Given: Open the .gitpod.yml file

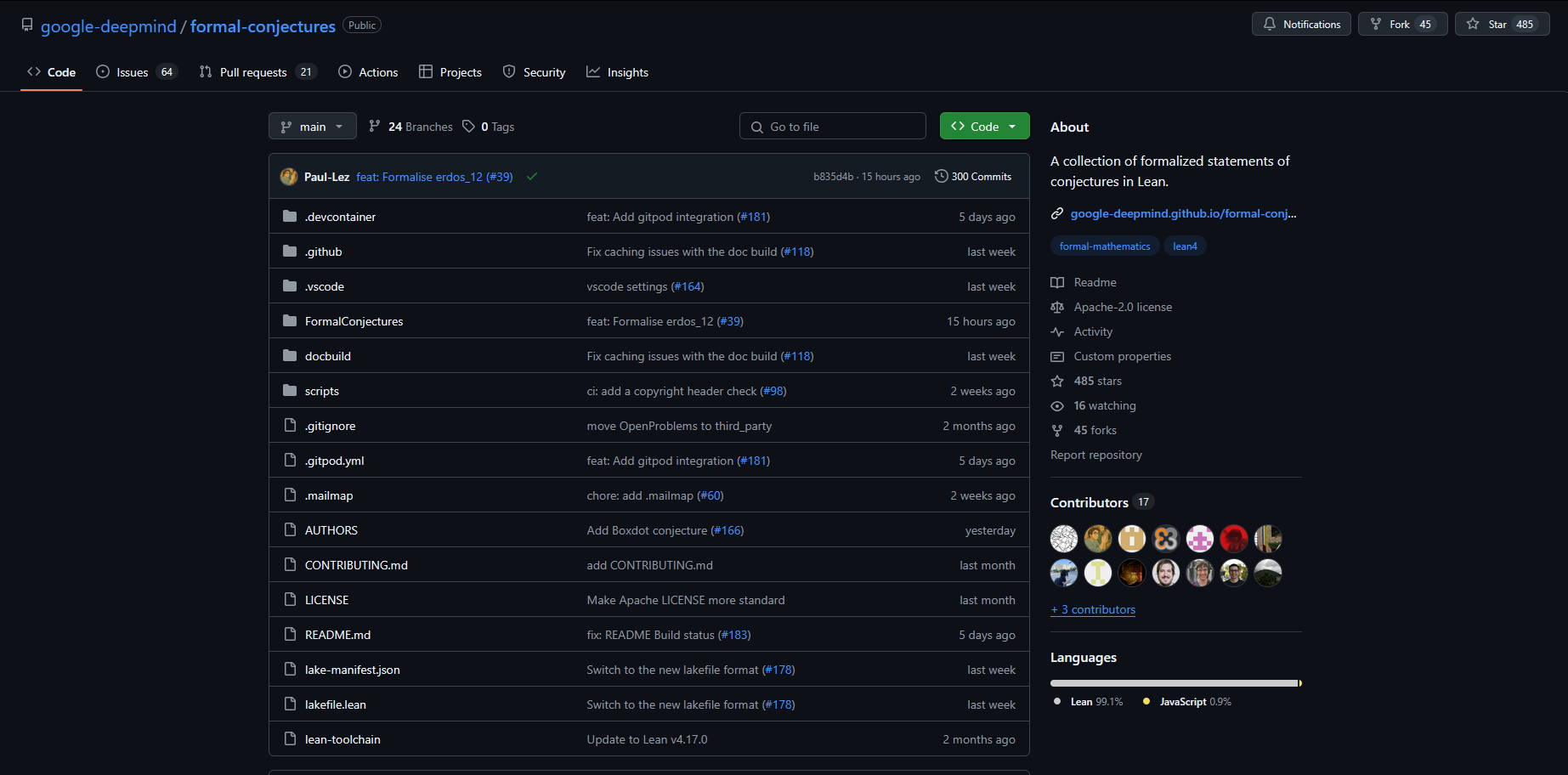Looking at the screenshot, I should point(335,461).
